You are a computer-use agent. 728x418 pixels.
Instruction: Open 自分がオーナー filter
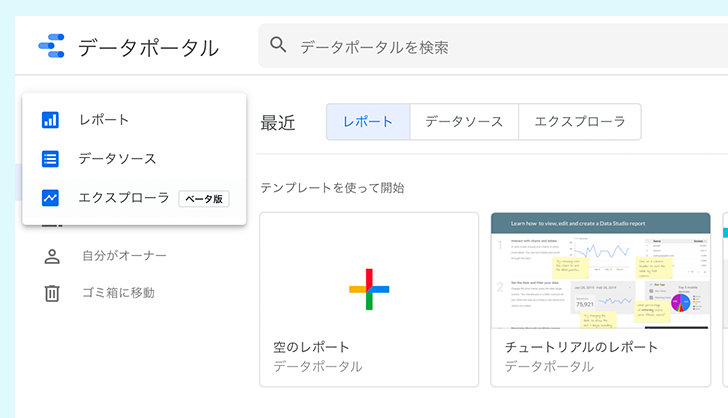124,256
